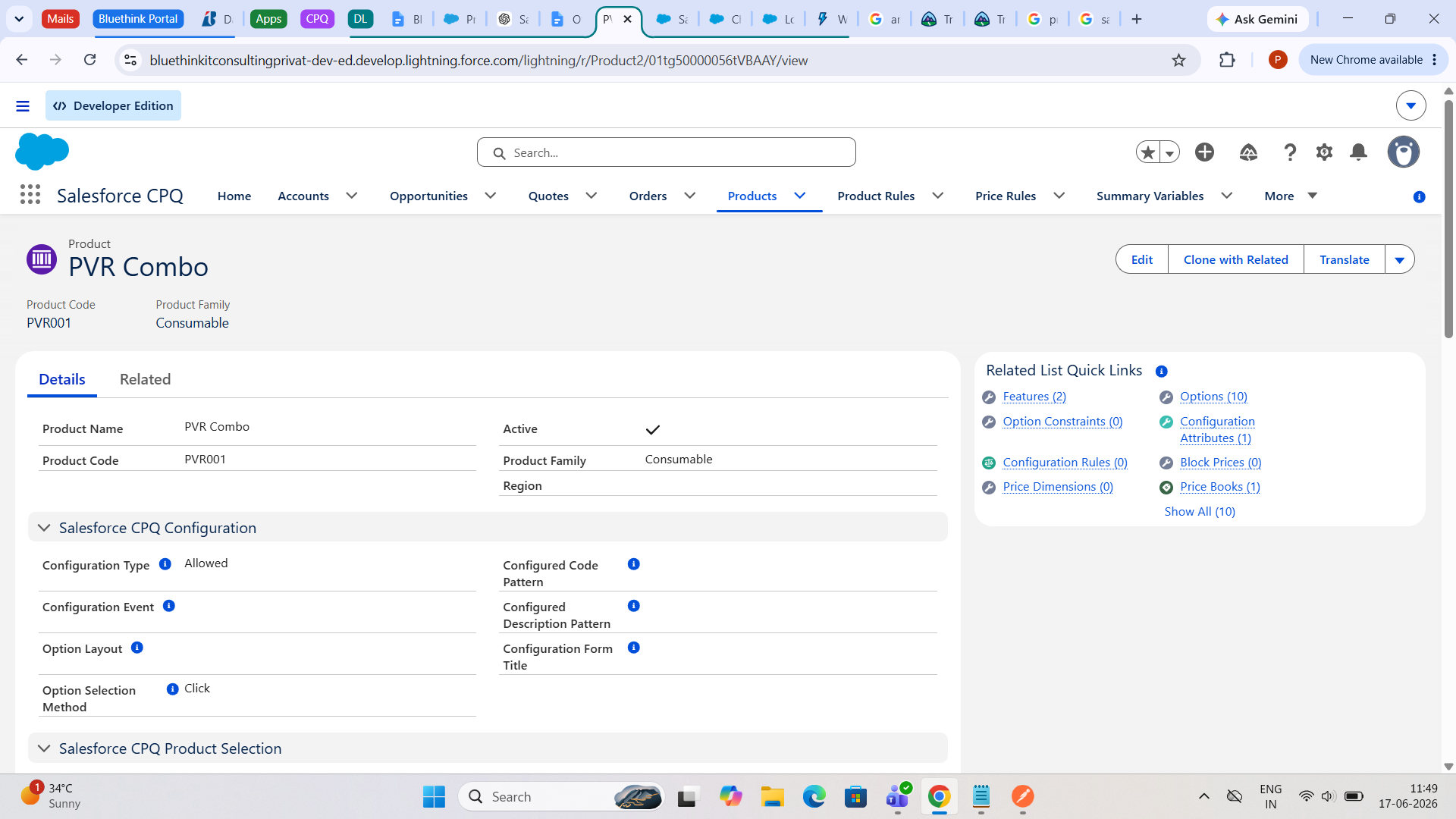Viewport: 1456px width, 819px height.
Task: Expand the Product Rules nav dropdown chevron
Action: 938,196
